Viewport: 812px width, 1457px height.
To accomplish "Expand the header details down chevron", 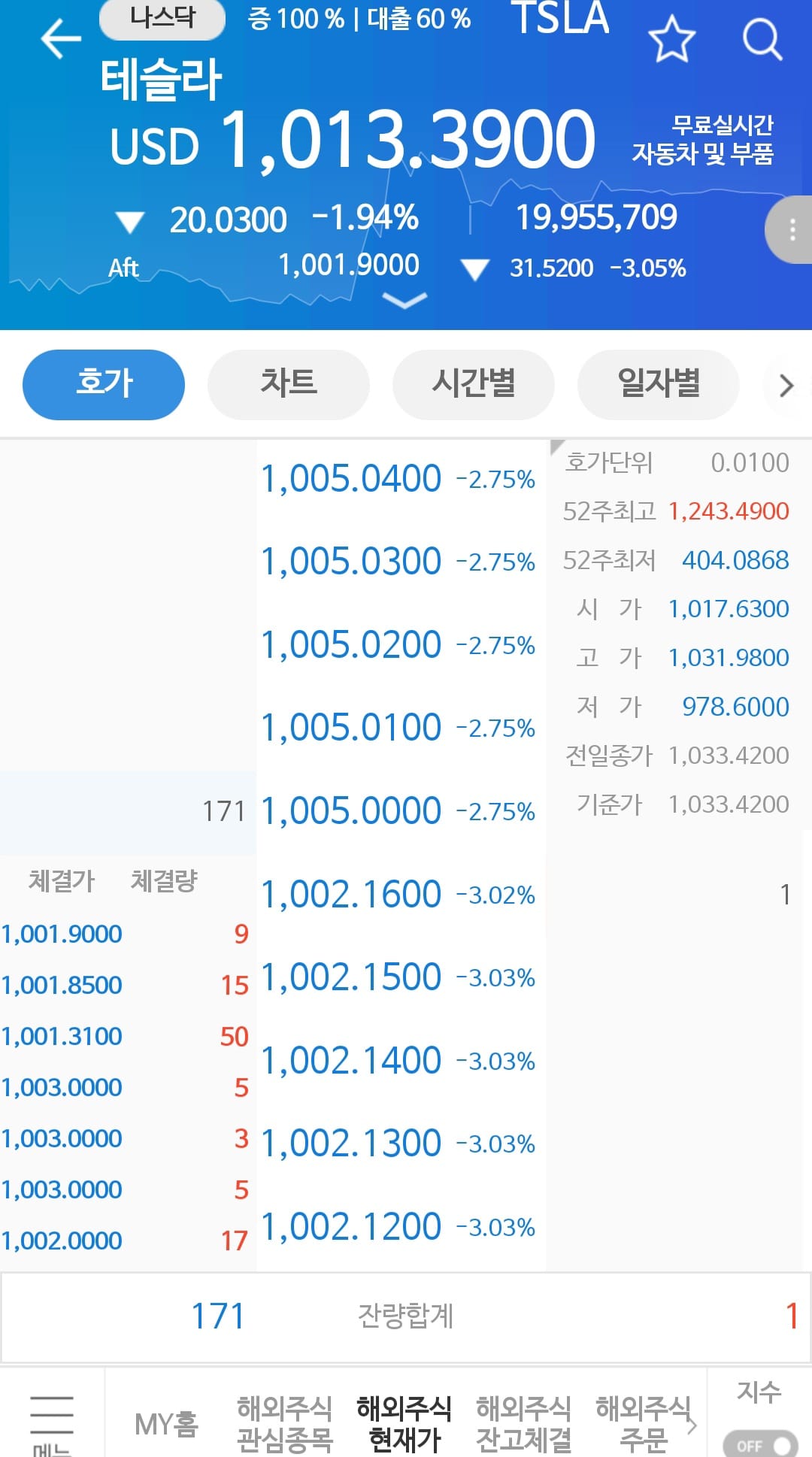I will (x=404, y=301).
